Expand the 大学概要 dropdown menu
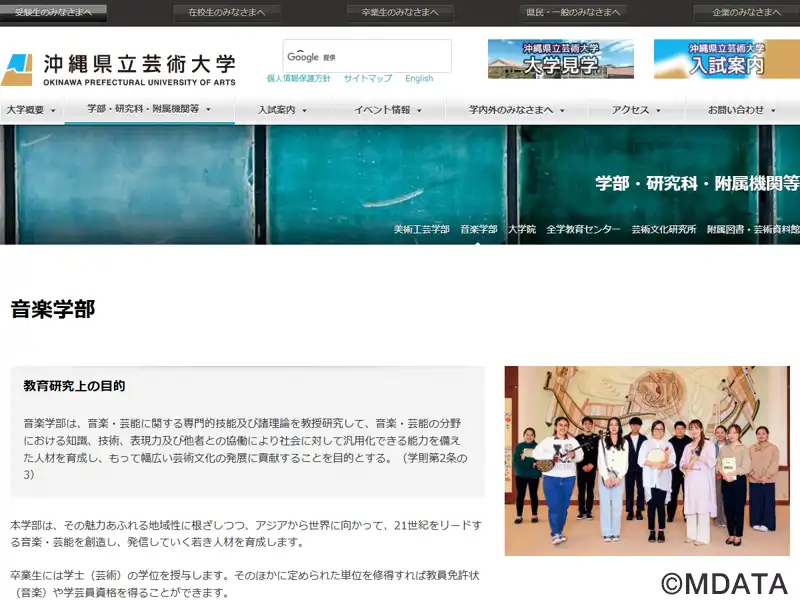800x600 pixels. (31, 110)
